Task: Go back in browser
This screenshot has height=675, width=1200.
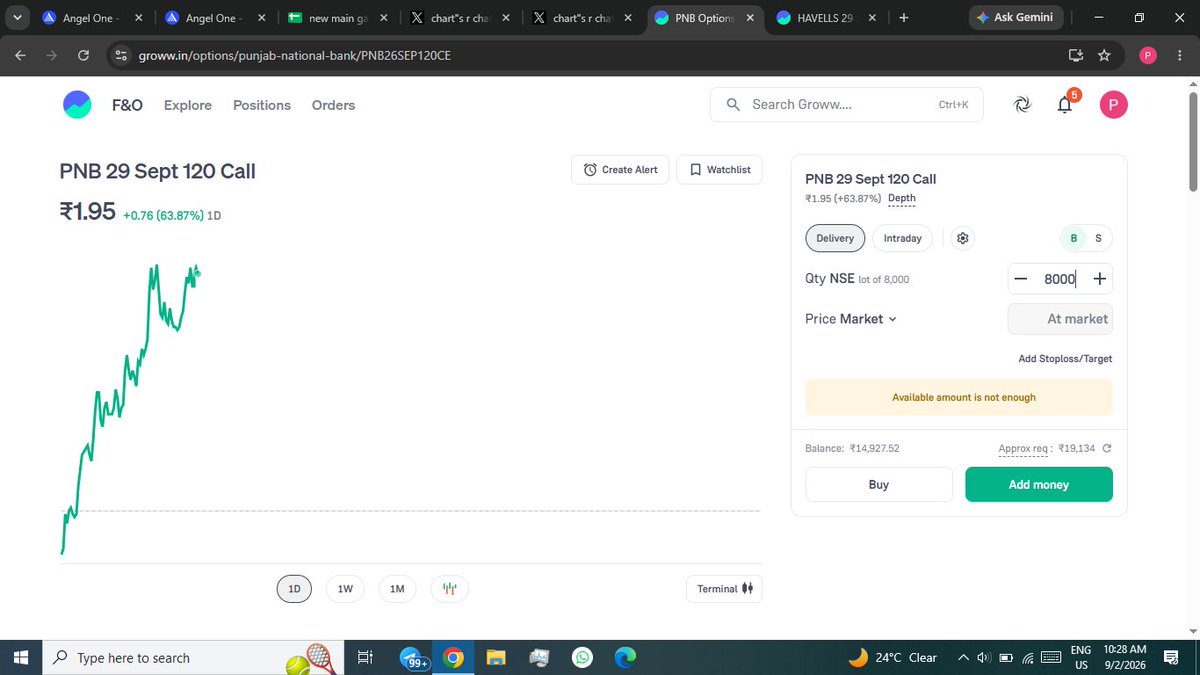Action: click(21, 55)
